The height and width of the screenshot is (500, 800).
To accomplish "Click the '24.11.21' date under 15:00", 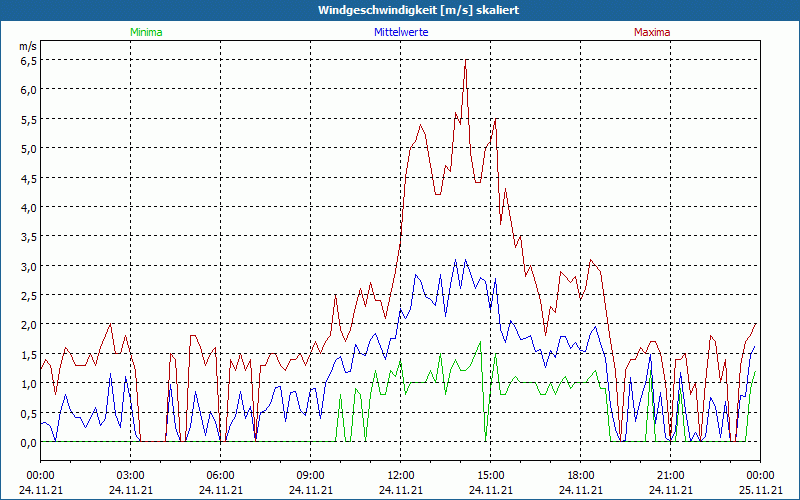I will (490, 490).
